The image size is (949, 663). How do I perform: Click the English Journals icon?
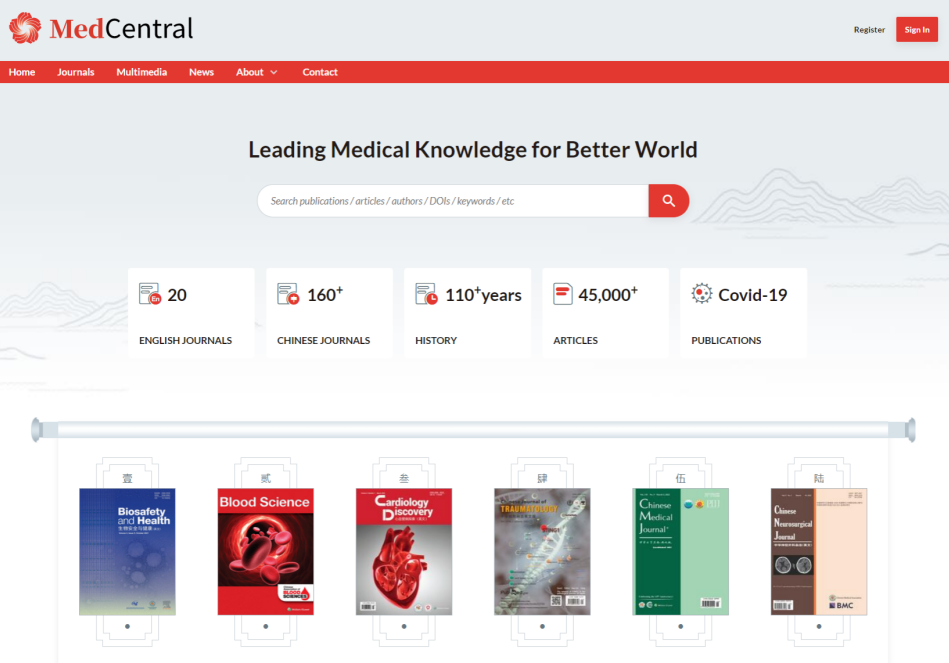[149, 294]
